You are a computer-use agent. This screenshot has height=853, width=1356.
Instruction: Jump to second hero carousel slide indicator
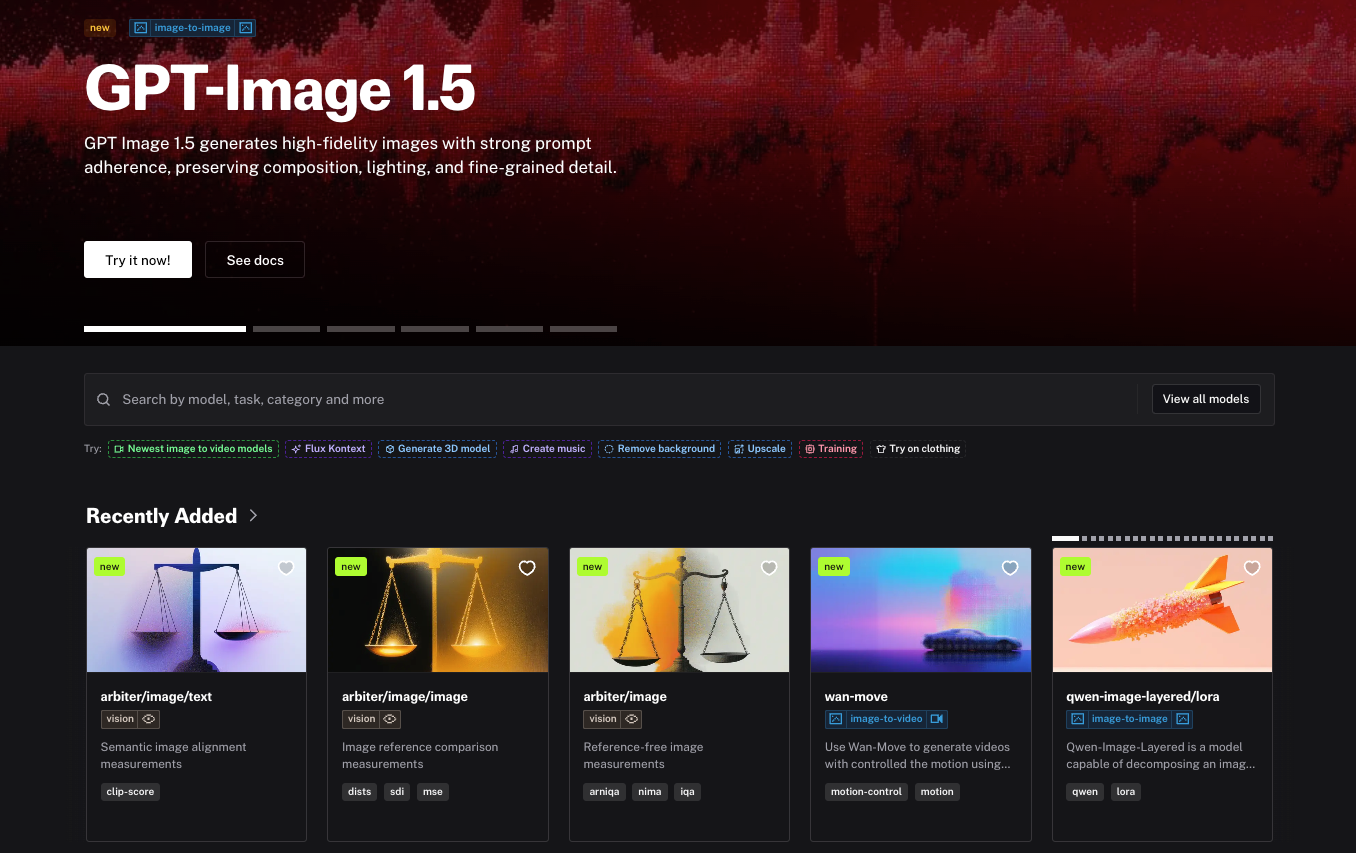click(286, 328)
